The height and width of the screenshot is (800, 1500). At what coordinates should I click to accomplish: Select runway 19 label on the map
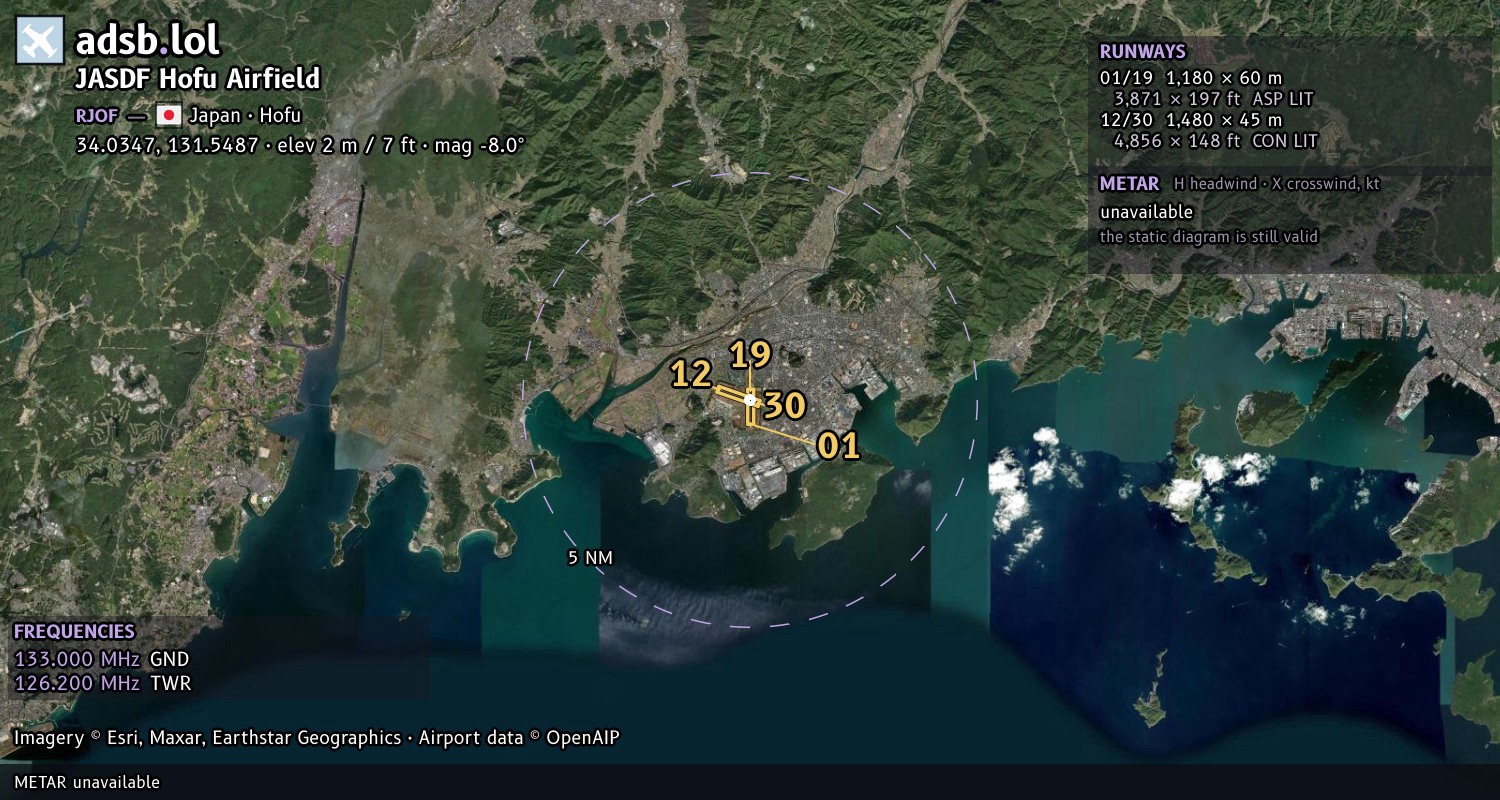click(x=750, y=355)
